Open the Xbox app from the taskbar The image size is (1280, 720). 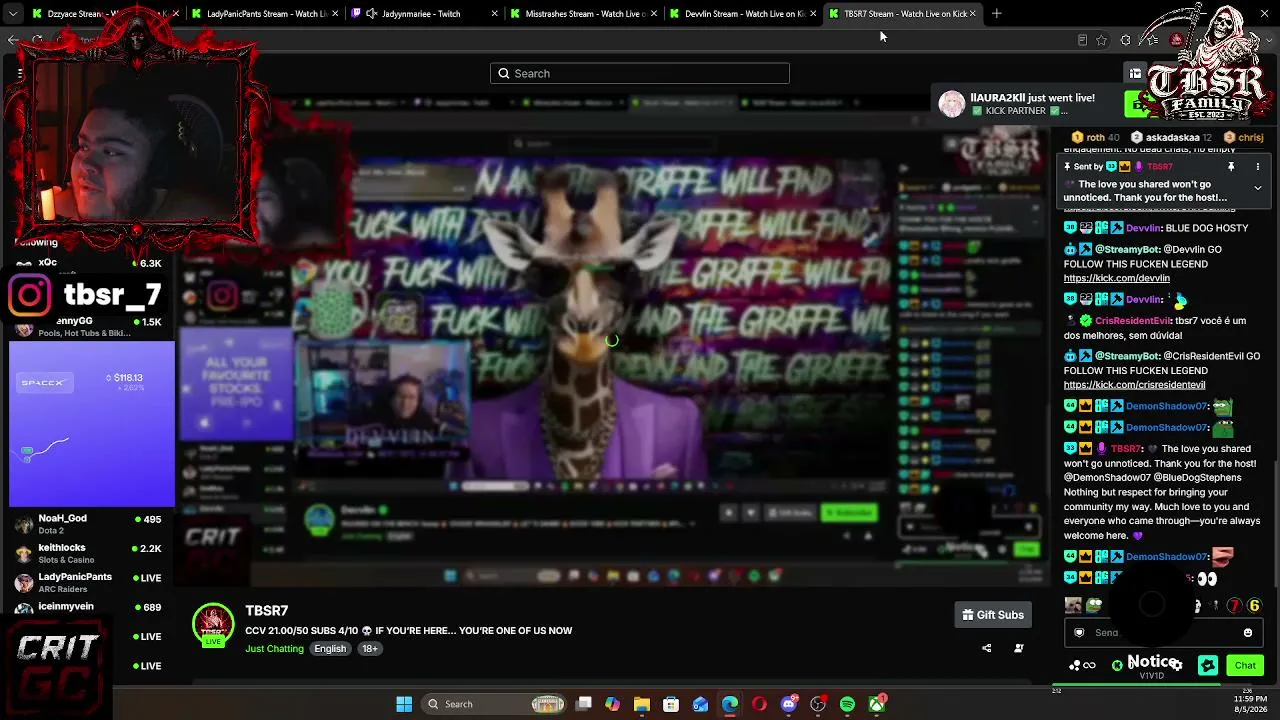coord(877,704)
